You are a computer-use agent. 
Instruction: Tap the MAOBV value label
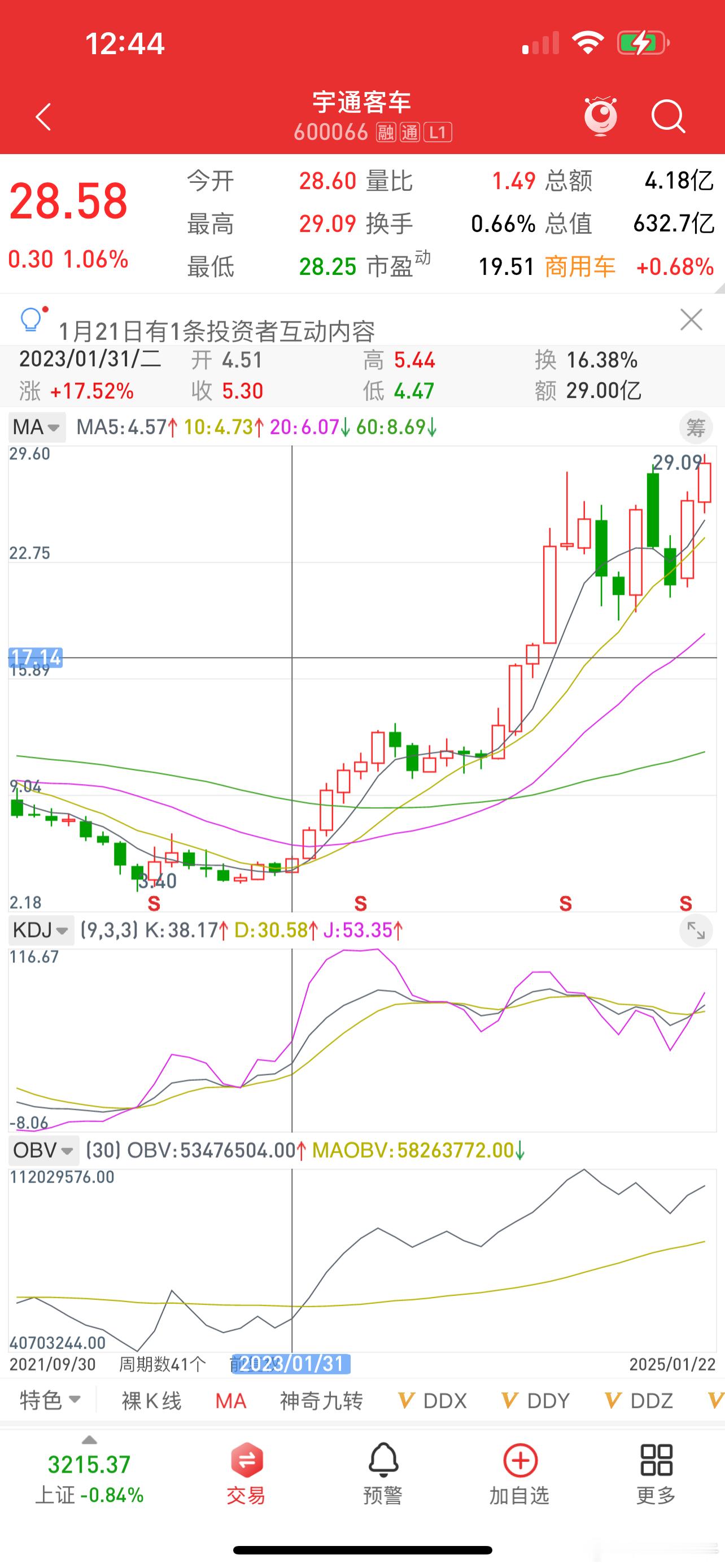[418, 1150]
